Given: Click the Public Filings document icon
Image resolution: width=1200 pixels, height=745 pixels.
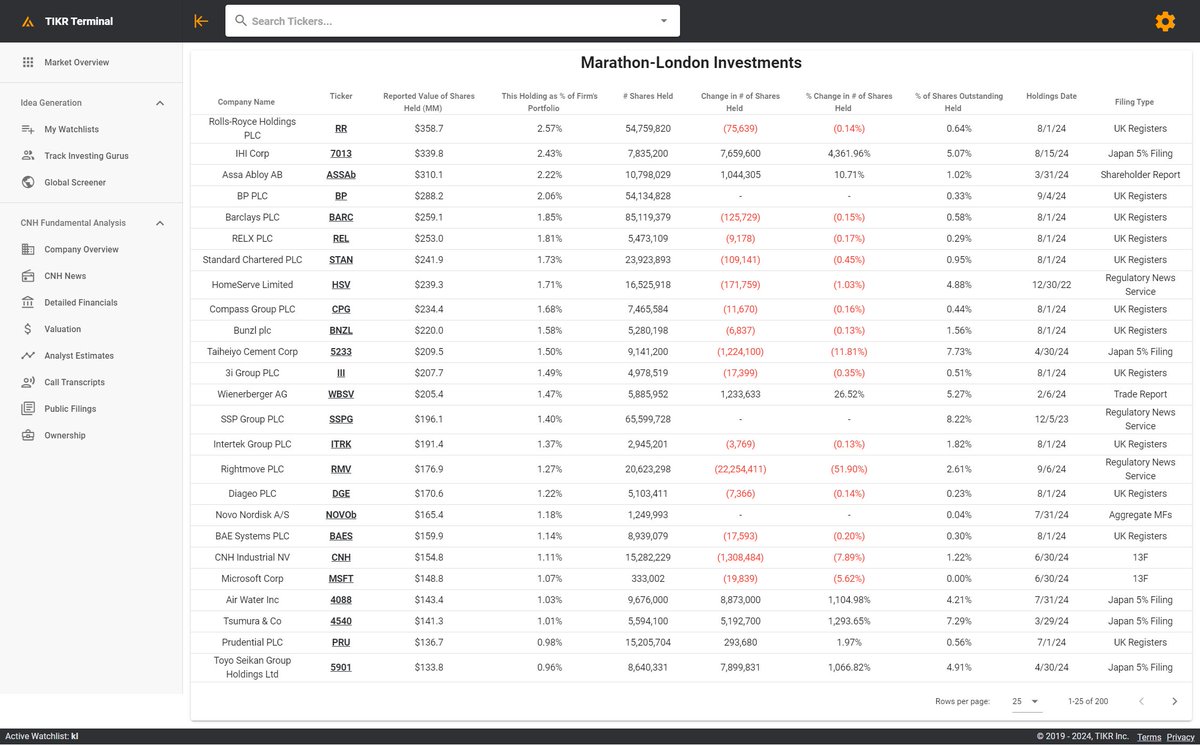Looking at the screenshot, I should pos(28,409).
